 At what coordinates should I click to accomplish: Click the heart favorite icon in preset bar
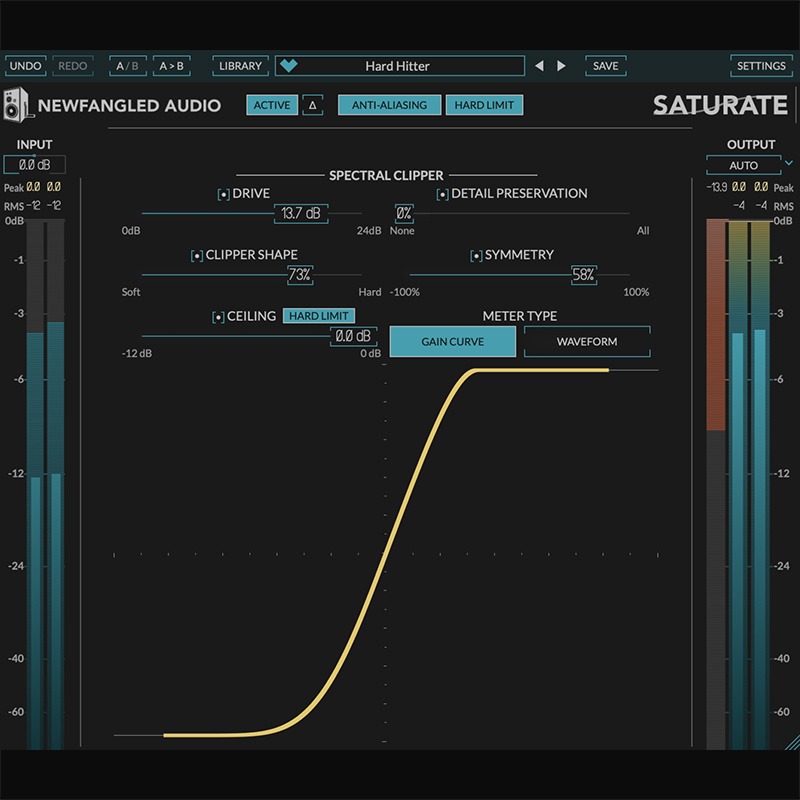pyautogui.click(x=289, y=65)
